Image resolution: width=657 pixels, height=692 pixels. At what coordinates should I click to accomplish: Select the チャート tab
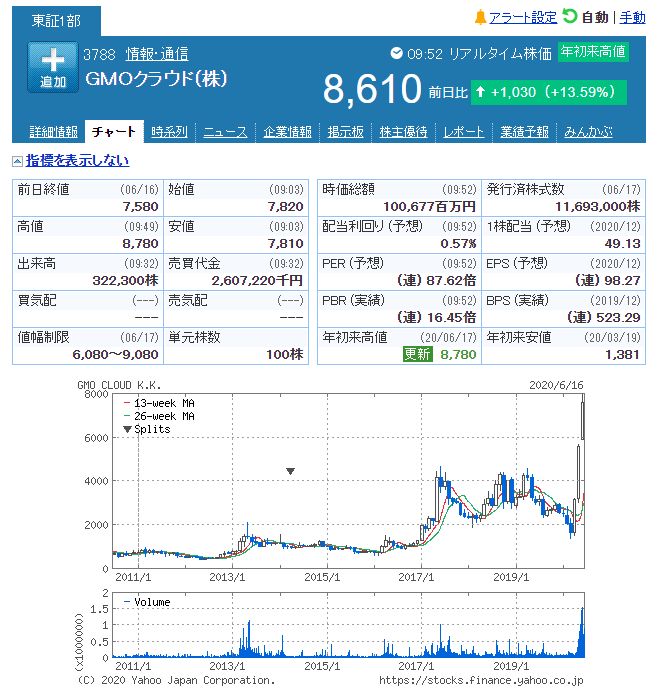pyautogui.click(x=114, y=132)
